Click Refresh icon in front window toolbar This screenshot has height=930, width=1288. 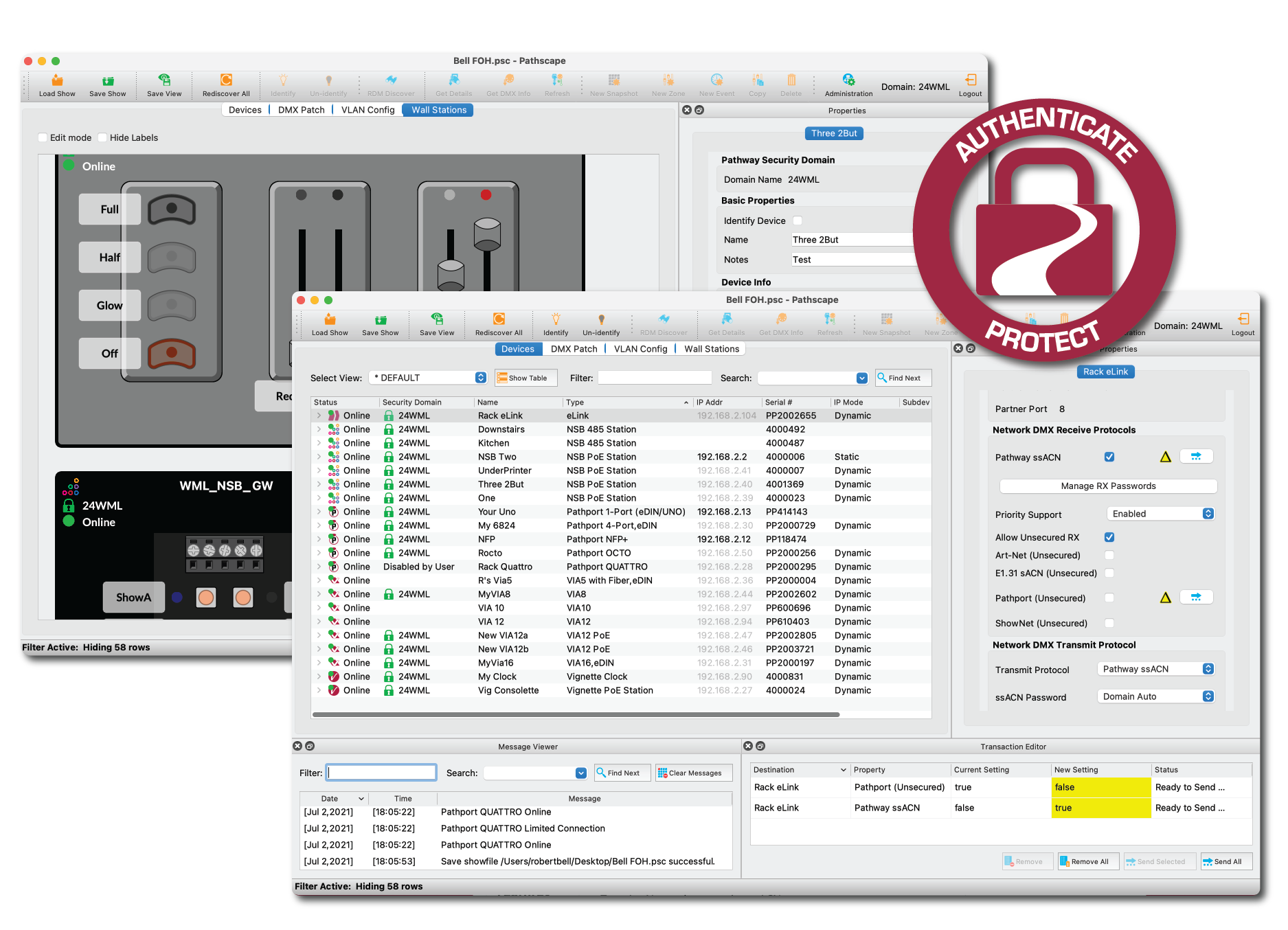[x=830, y=319]
